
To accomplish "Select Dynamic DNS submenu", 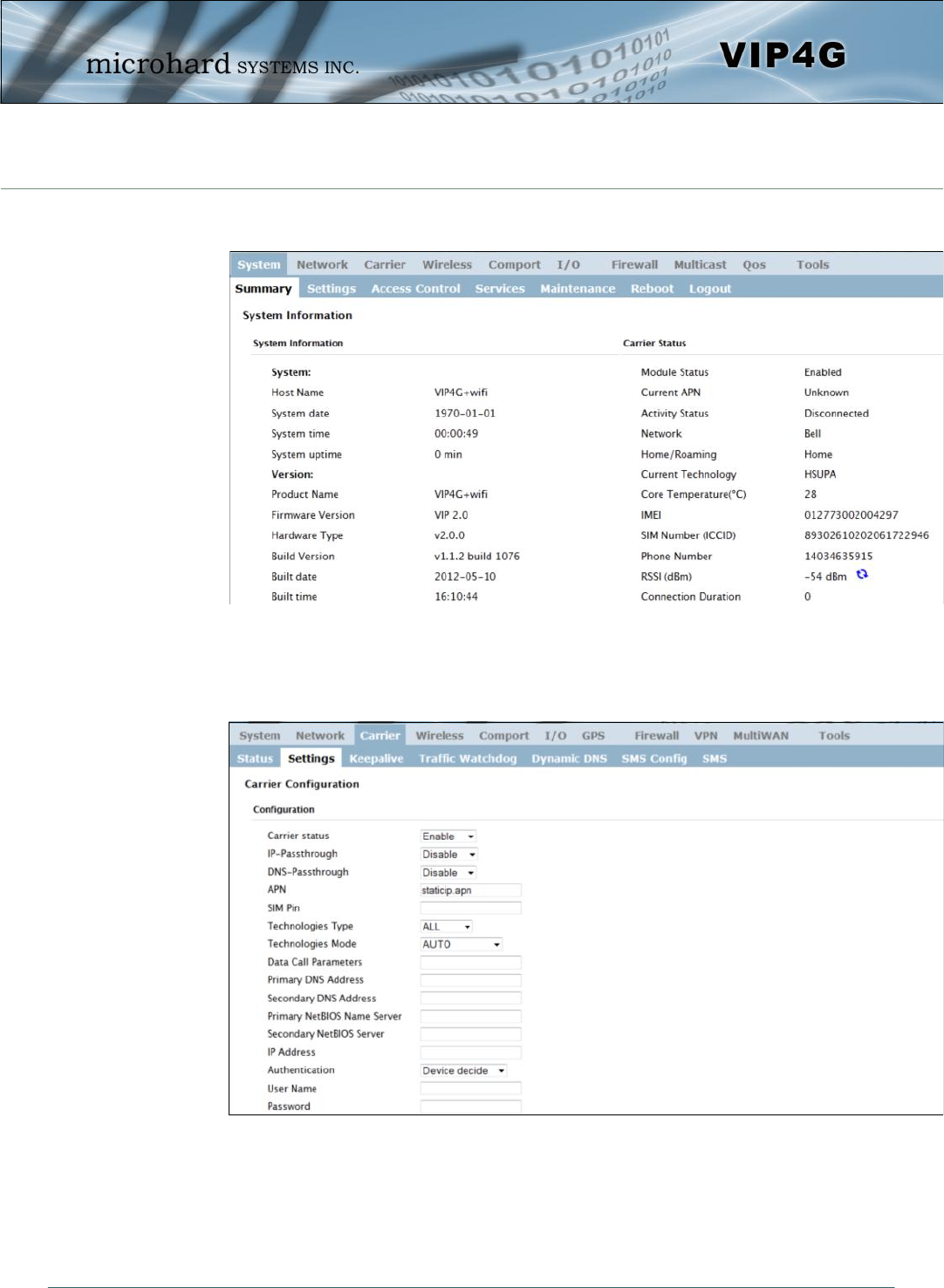I will click(569, 759).
